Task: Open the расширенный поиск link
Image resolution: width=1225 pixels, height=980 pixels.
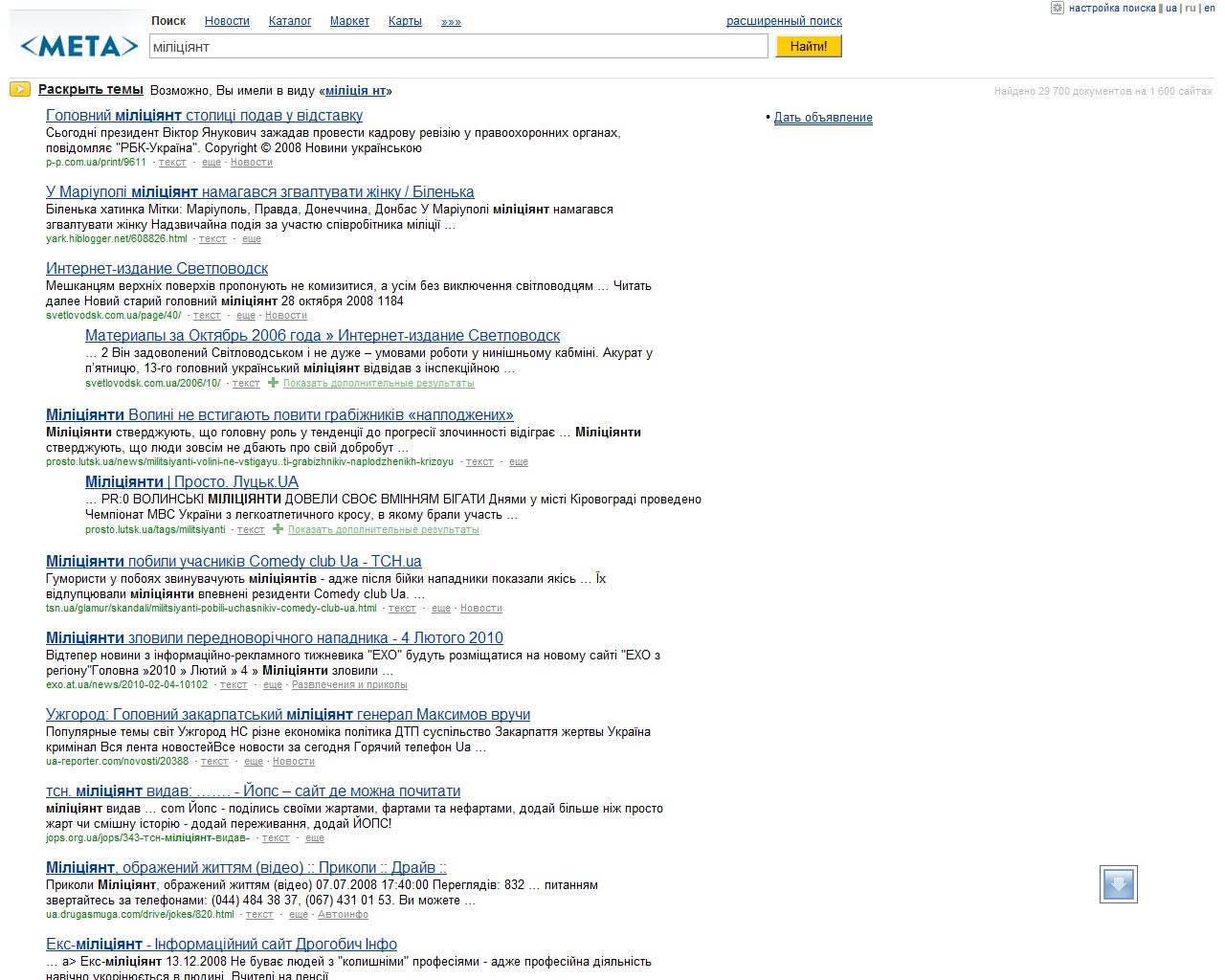Action: [784, 21]
